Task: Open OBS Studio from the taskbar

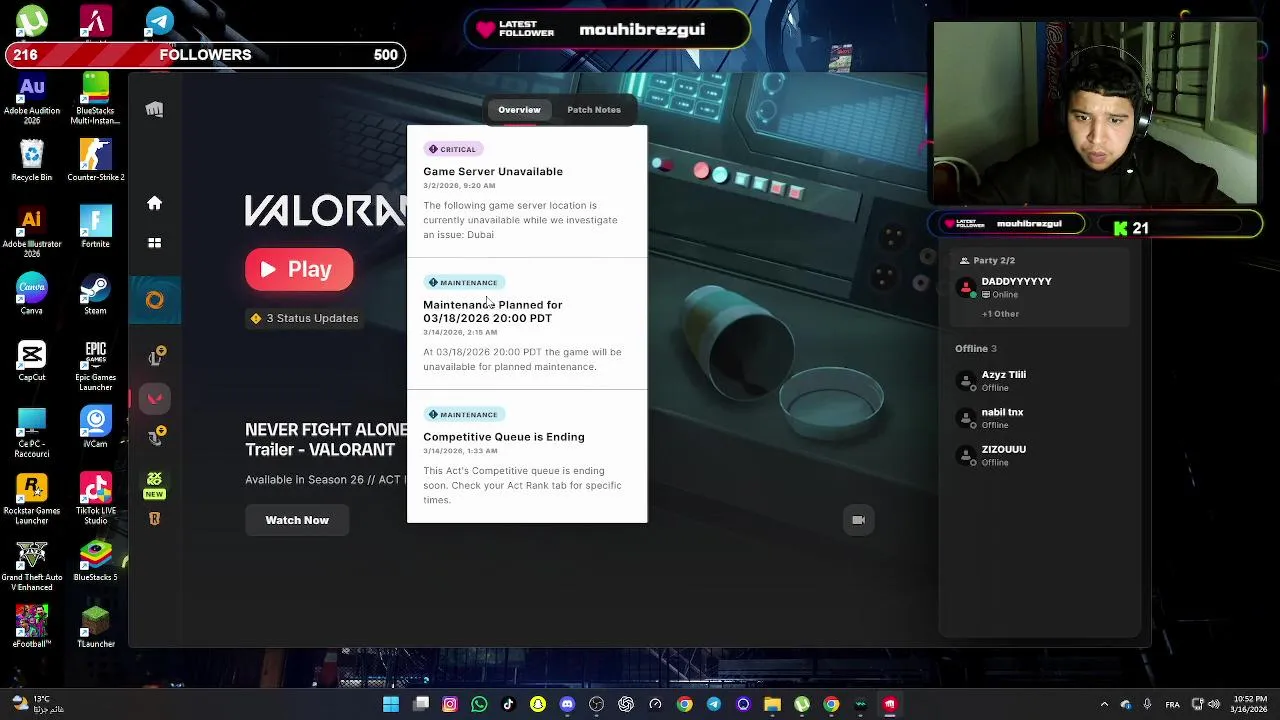Action: 597,704
